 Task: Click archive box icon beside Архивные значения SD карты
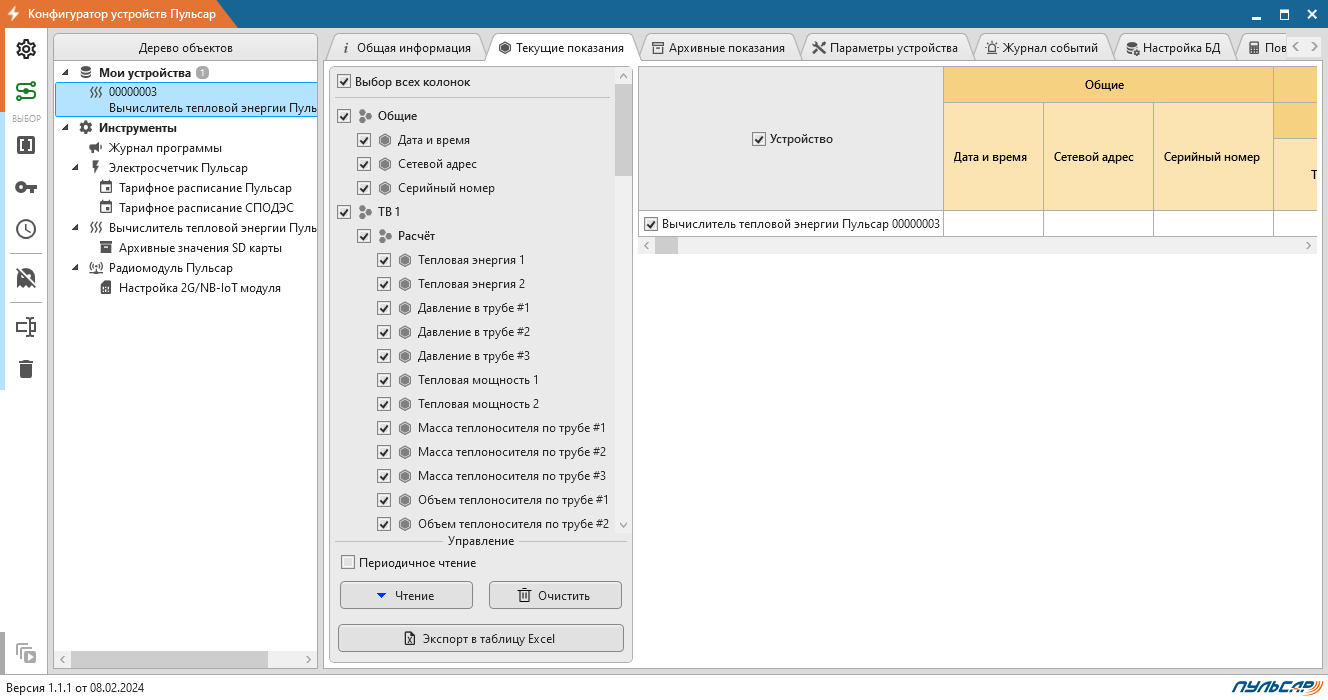pyautogui.click(x=106, y=248)
